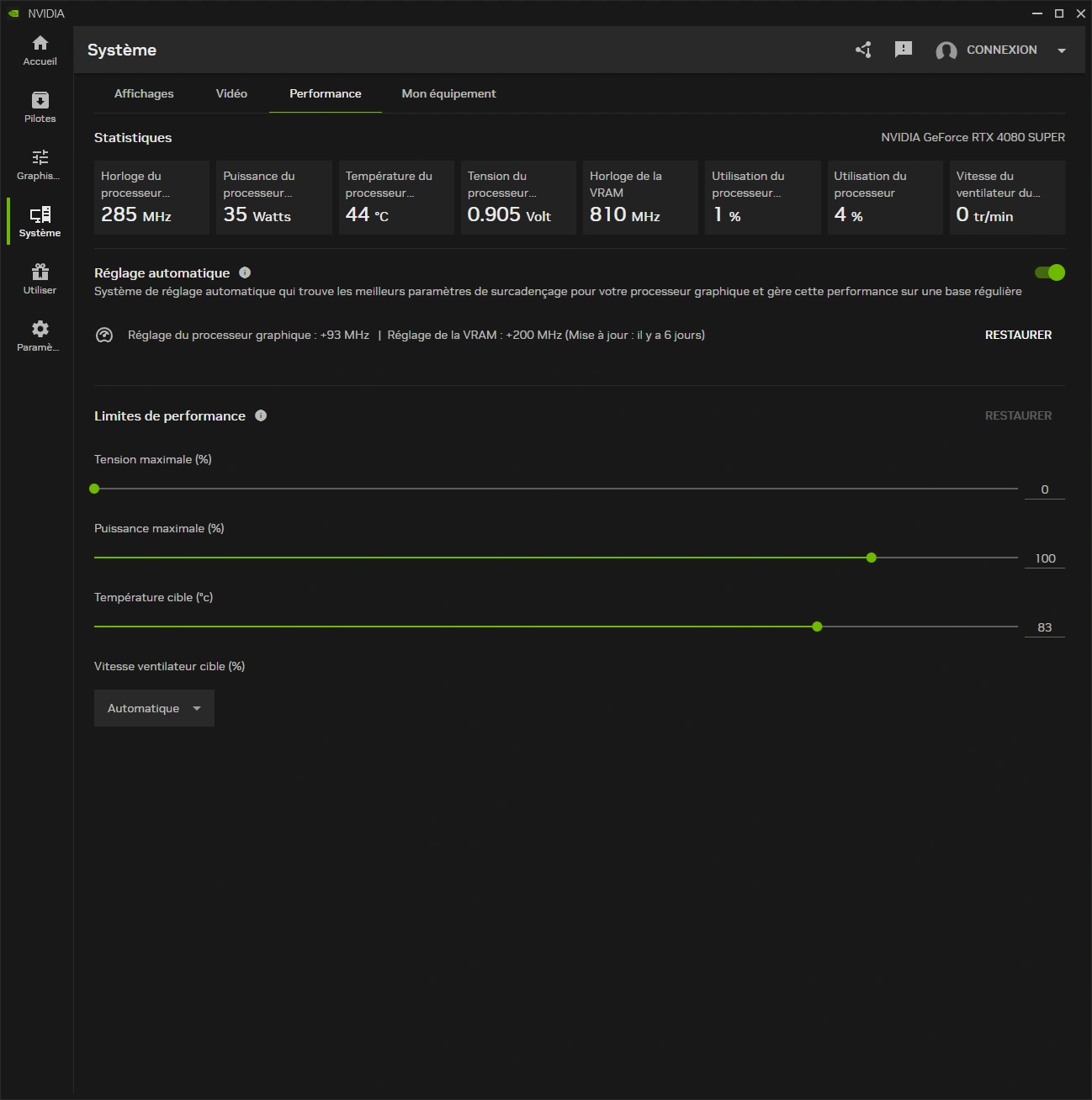Click the user avatar icon
The image size is (1092, 1100).
(x=946, y=50)
